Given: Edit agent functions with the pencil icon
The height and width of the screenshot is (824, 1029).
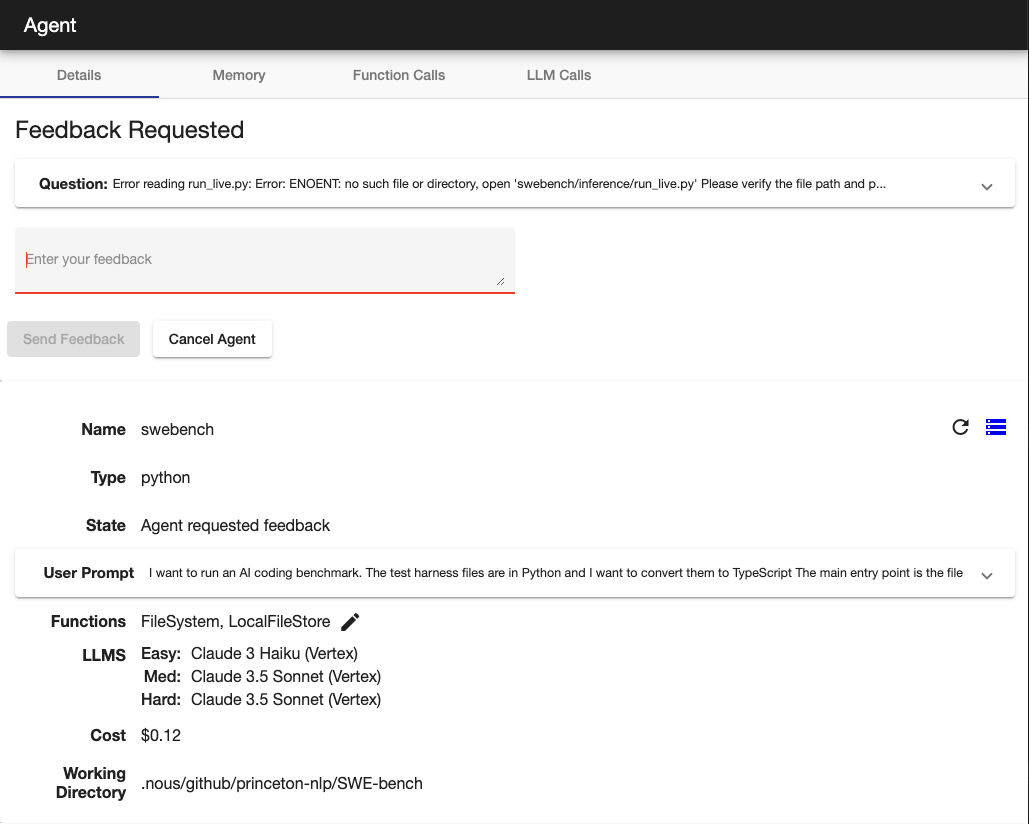Looking at the screenshot, I should point(350,622).
